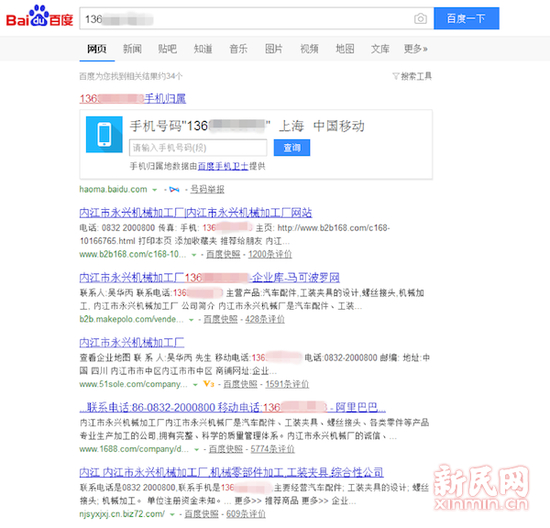Click the 查询 button
Screen dimensions: 550x528
pos(292,148)
